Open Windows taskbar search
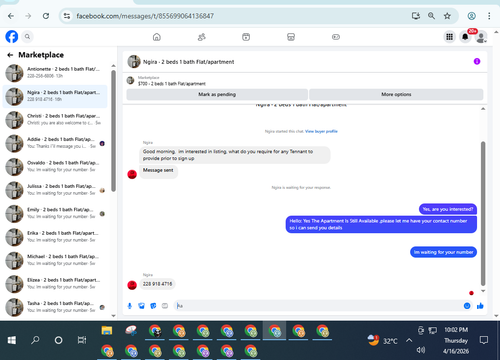 pos(35,340)
